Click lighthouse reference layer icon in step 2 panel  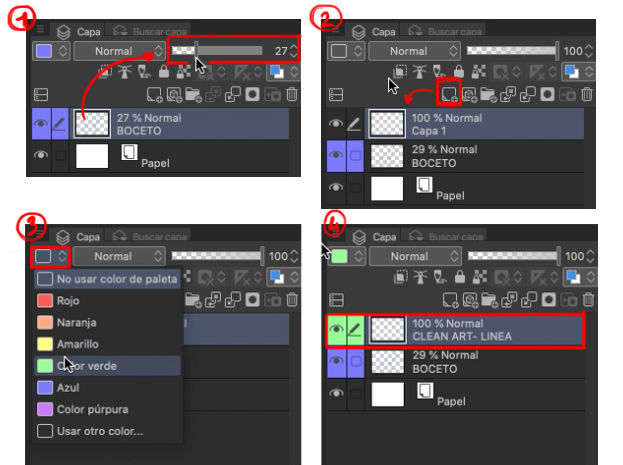419,72
